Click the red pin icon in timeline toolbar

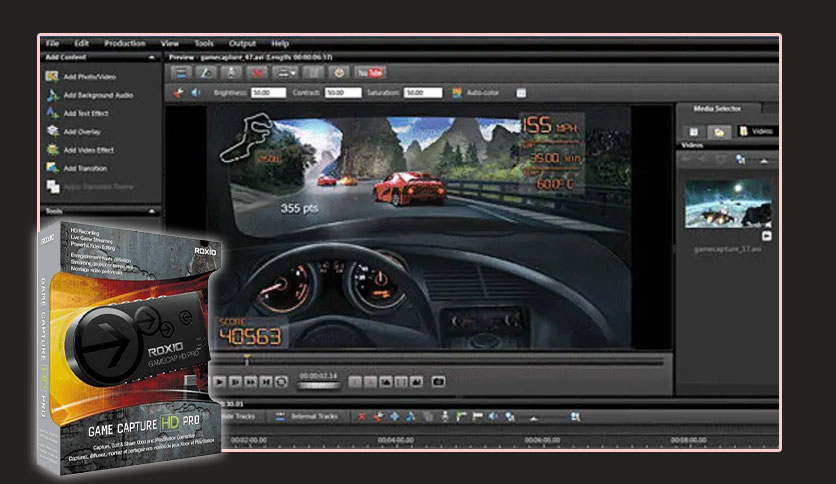(378, 417)
